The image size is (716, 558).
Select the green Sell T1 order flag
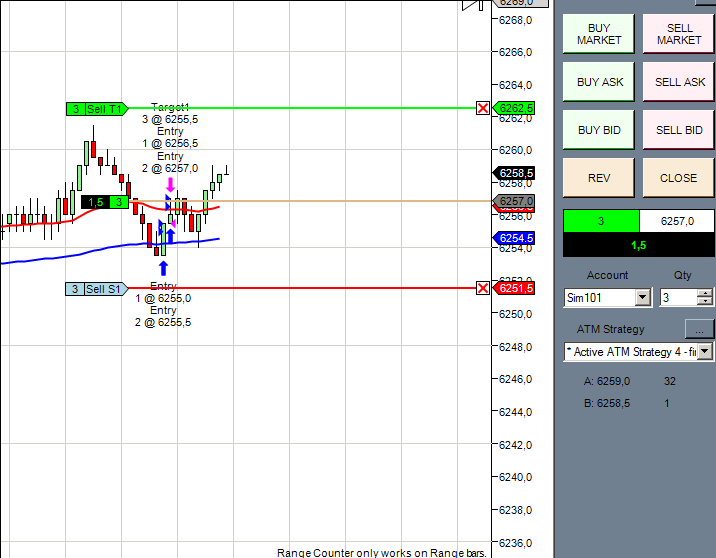click(x=97, y=109)
